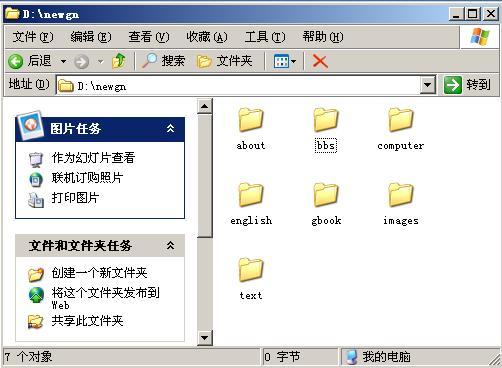Select the images folder icon
The width and height of the screenshot is (502, 368).
pos(401,194)
